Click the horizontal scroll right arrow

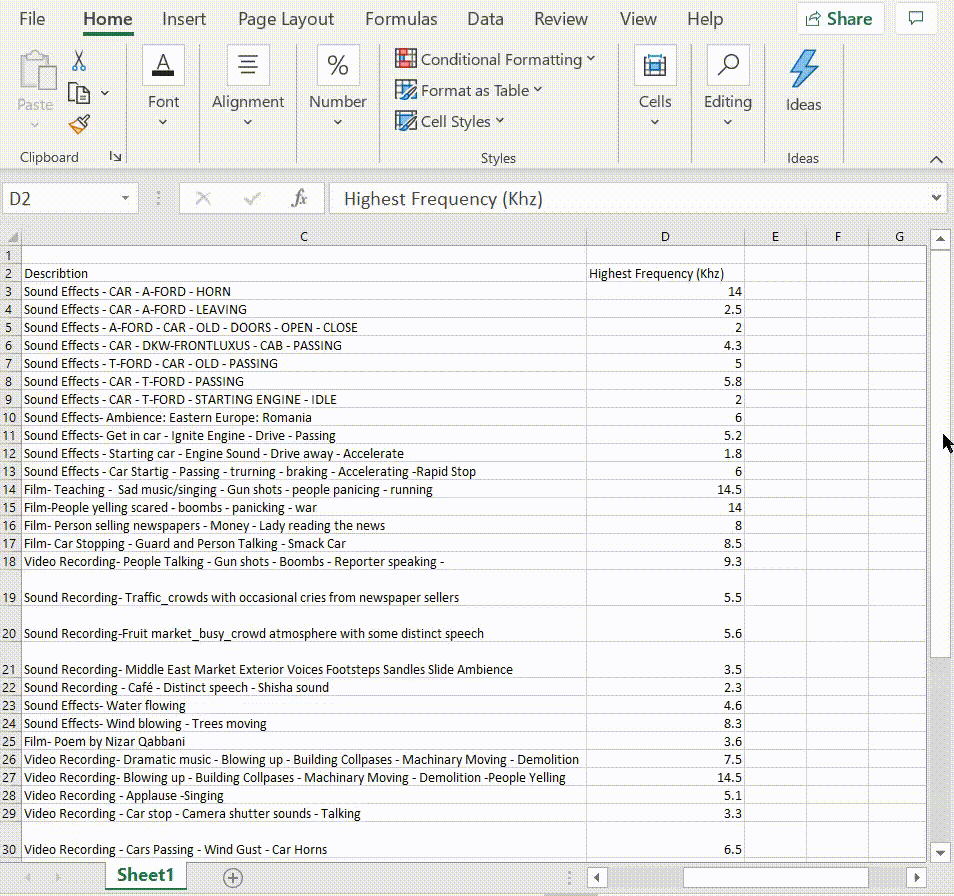[x=916, y=877]
